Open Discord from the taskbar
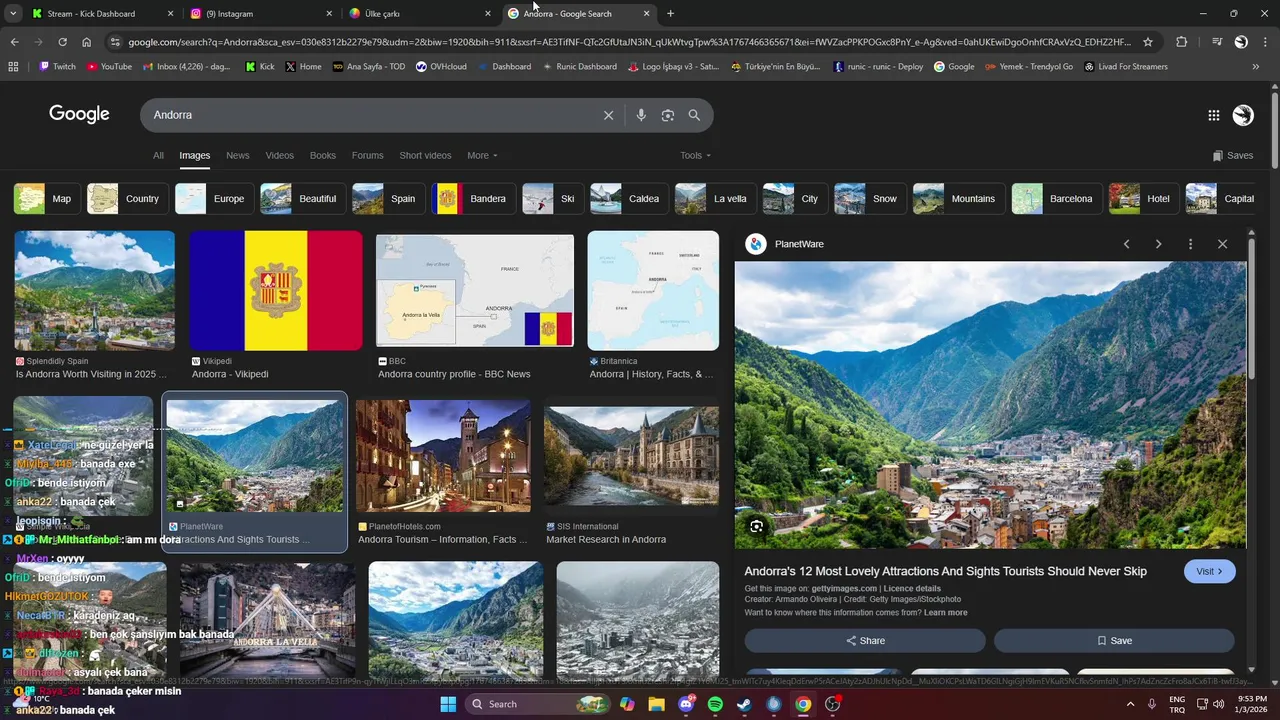Screen dimensions: 1280x720 coord(686,704)
